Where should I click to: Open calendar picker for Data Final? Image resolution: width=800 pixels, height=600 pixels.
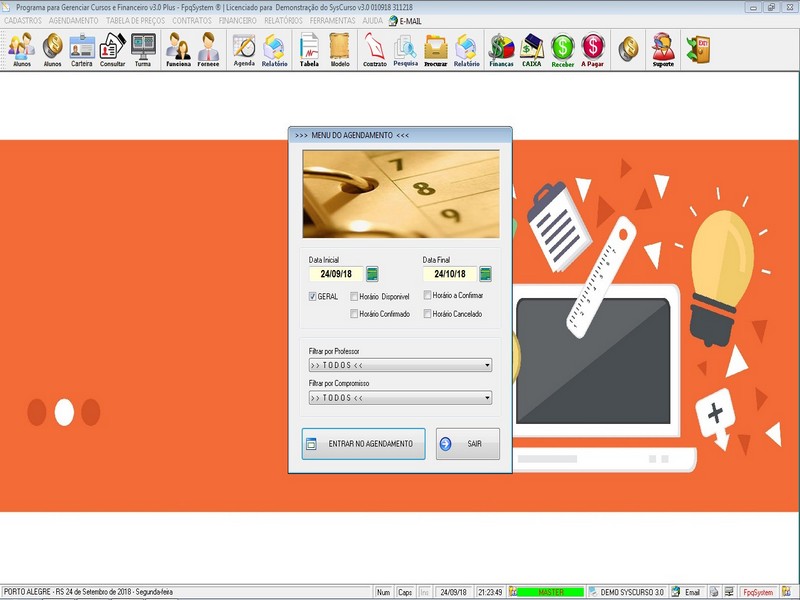point(486,274)
